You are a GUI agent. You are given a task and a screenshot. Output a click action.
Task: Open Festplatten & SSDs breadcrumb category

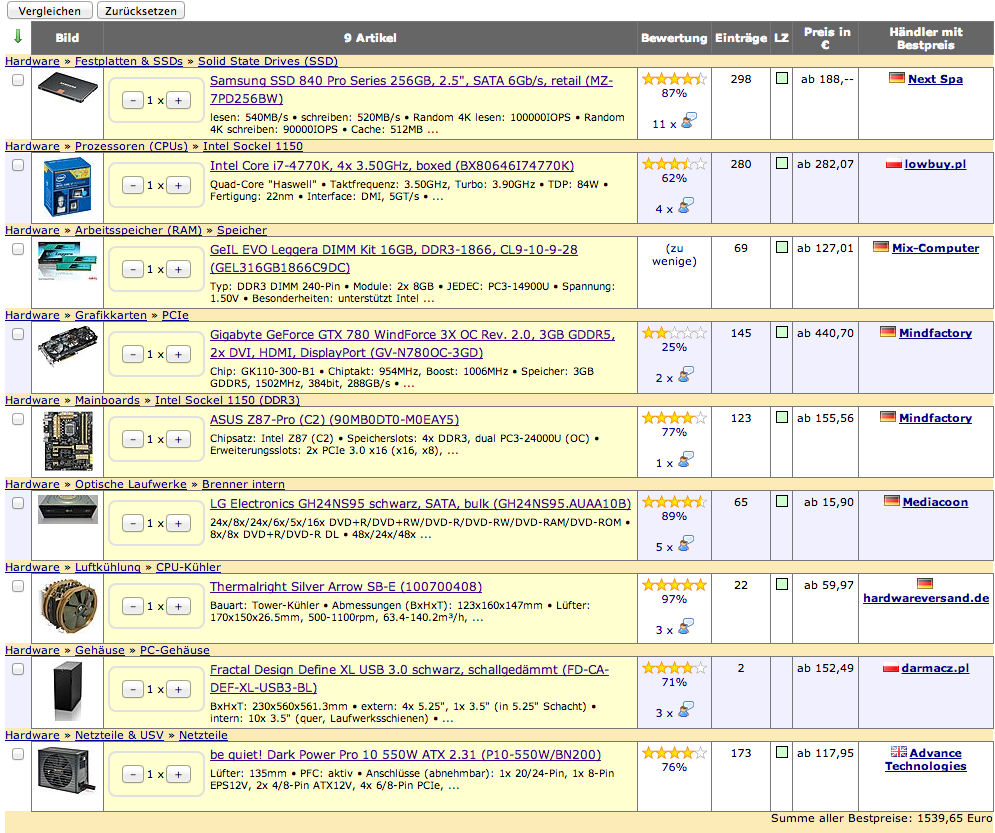click(129, 61)
